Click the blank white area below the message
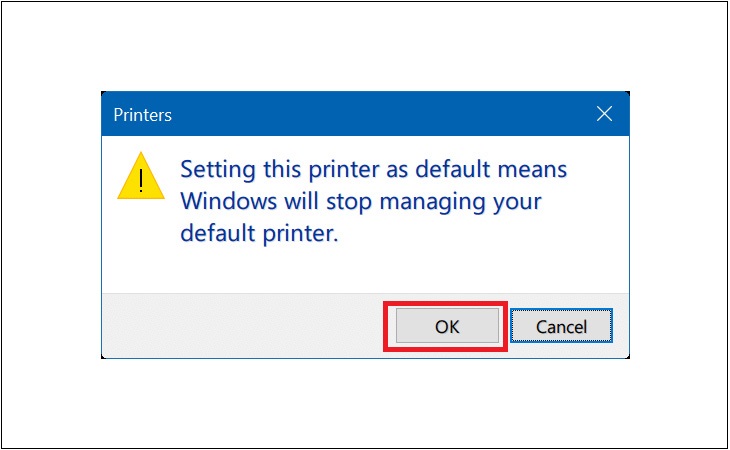Screen dimensions: 730x450 tap(365, 270)
